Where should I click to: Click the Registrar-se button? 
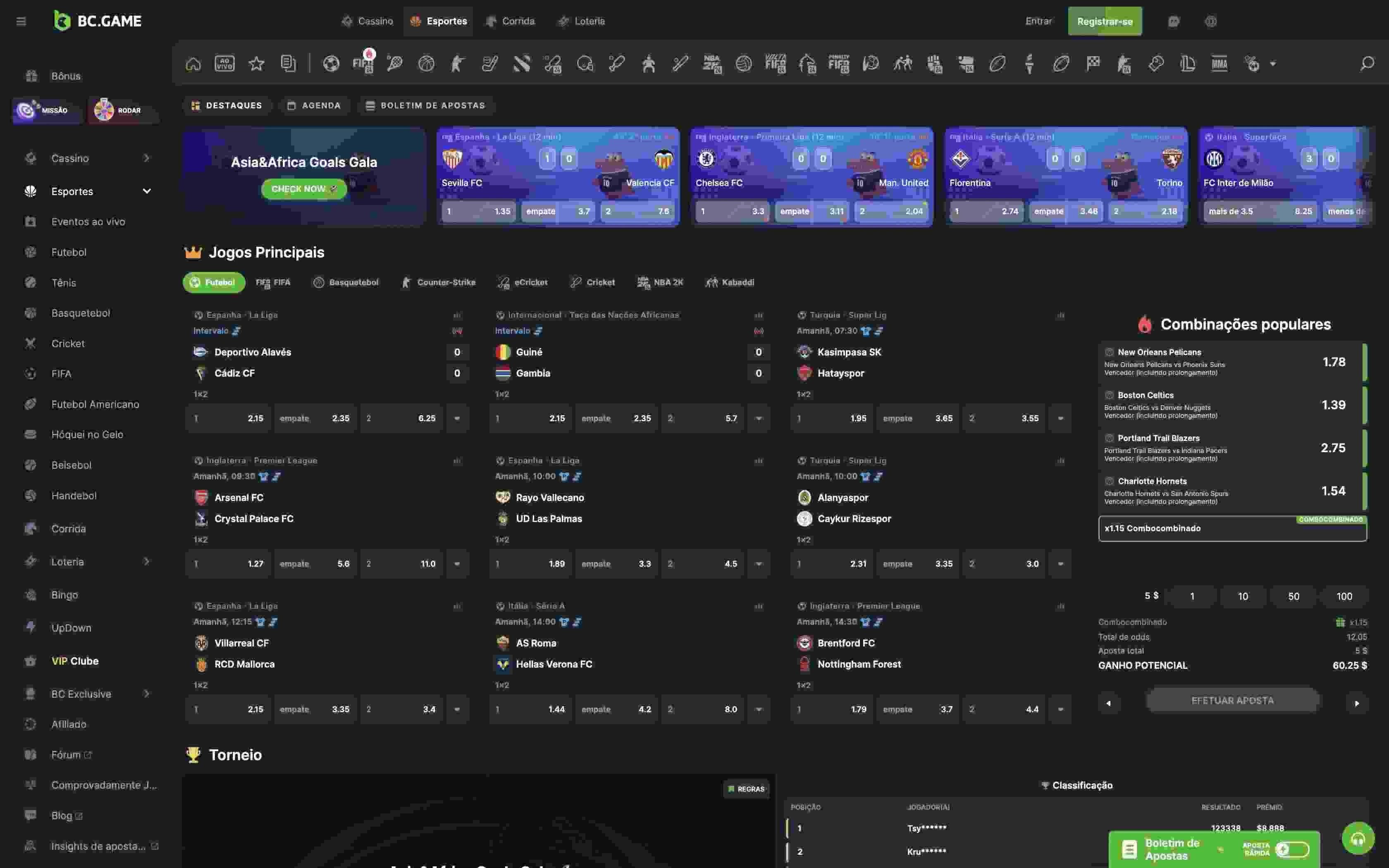1104,21
